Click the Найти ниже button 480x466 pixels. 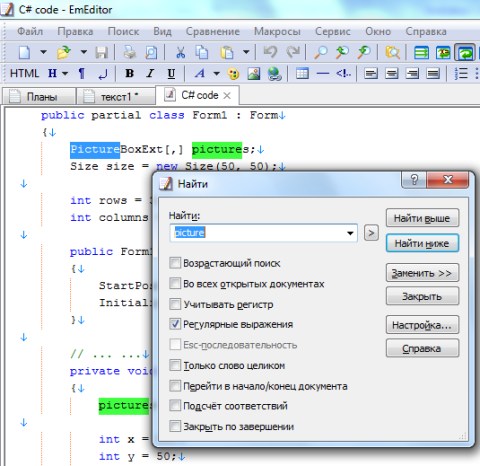tap(422, 243)
